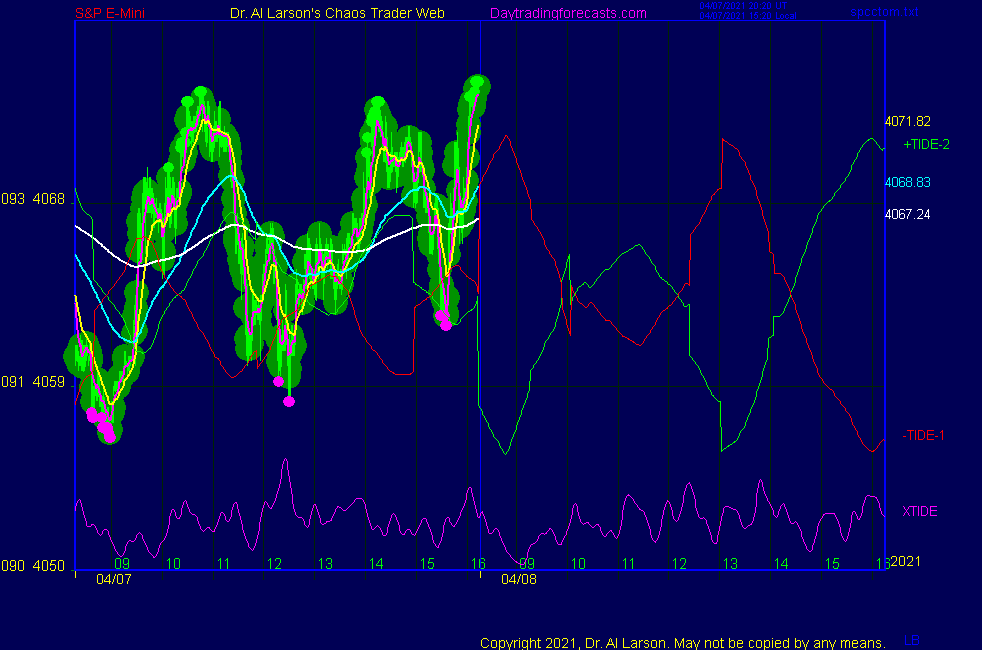Image resolution: width=982 pixels, height=650 pixels.
Task: Select the XTIDE legend label
Action: (919, 511)
